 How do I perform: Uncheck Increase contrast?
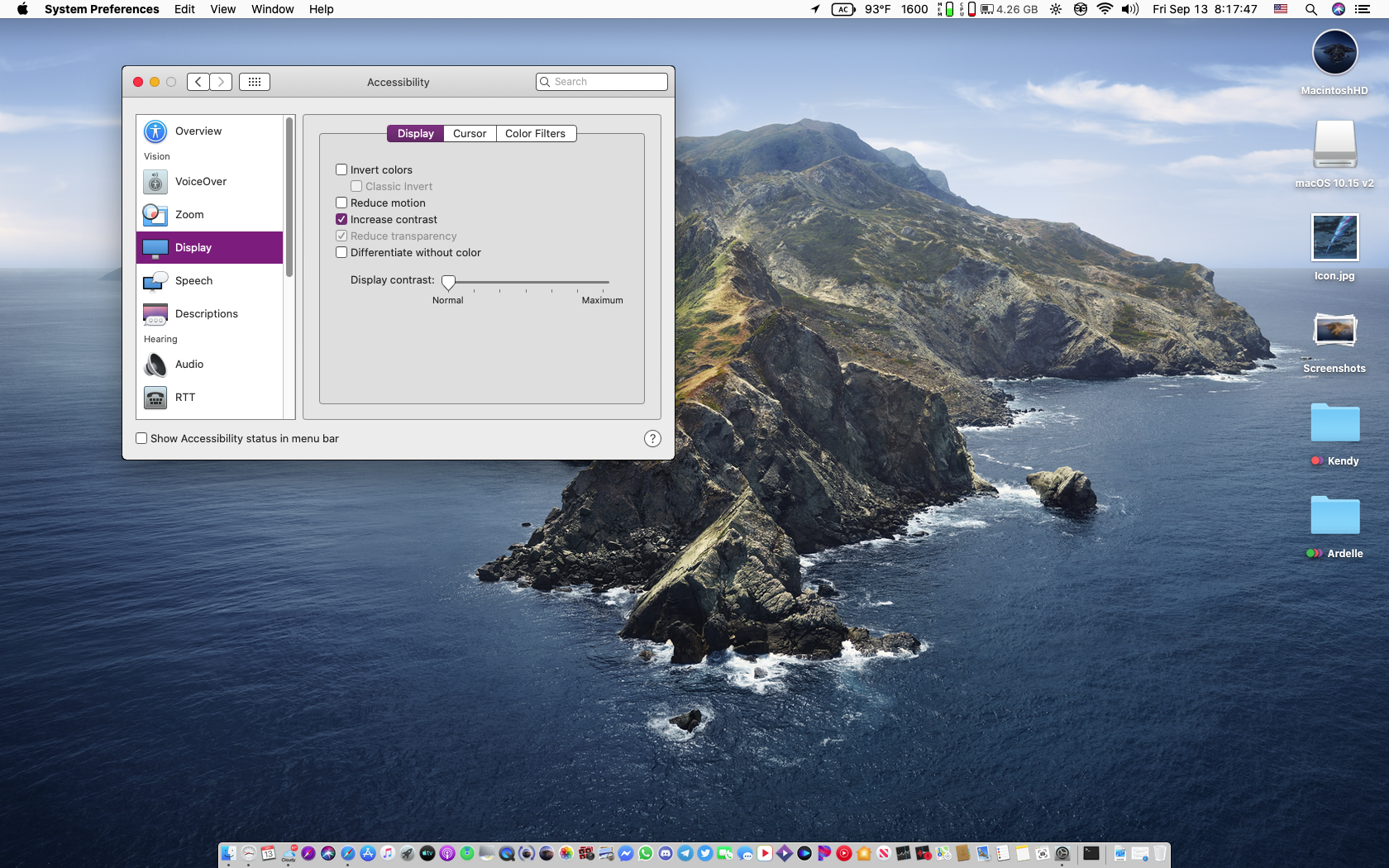click(341, 220)
